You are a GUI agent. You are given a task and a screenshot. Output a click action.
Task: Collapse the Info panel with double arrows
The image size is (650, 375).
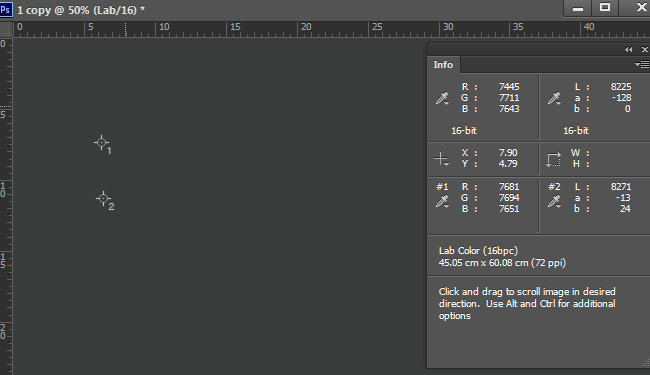click(x=628, y=49)
